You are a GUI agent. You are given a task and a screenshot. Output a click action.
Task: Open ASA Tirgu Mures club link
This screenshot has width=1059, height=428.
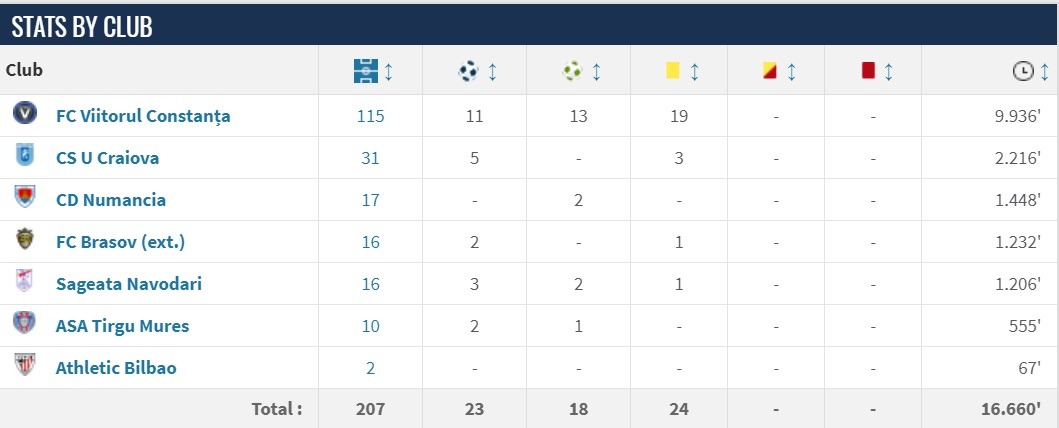click(122, 326)
